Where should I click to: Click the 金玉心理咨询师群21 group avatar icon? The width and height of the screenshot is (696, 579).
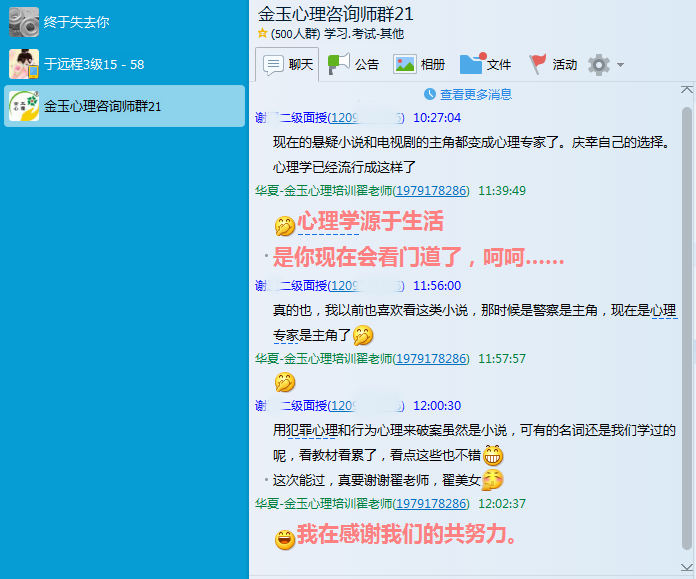(24, 106)
